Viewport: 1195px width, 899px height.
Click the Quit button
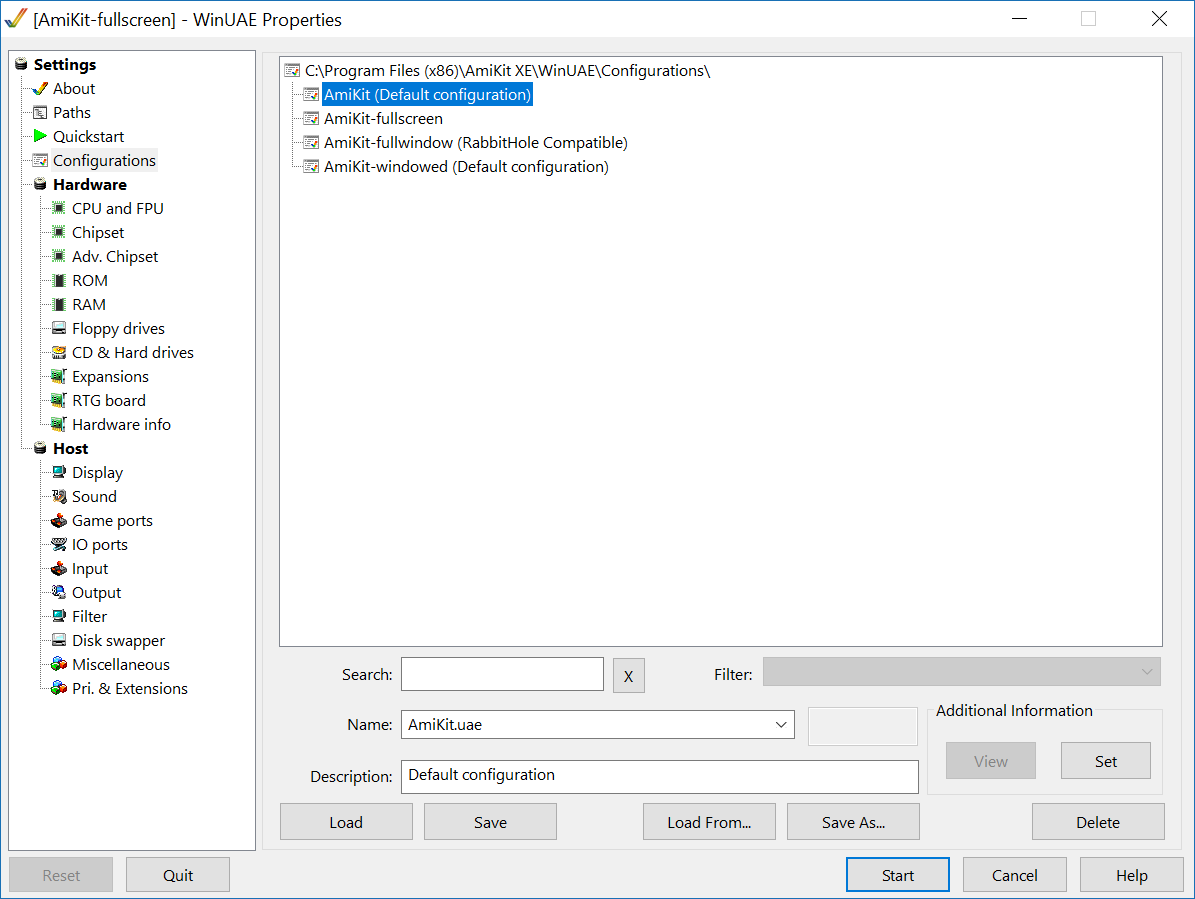178,875
